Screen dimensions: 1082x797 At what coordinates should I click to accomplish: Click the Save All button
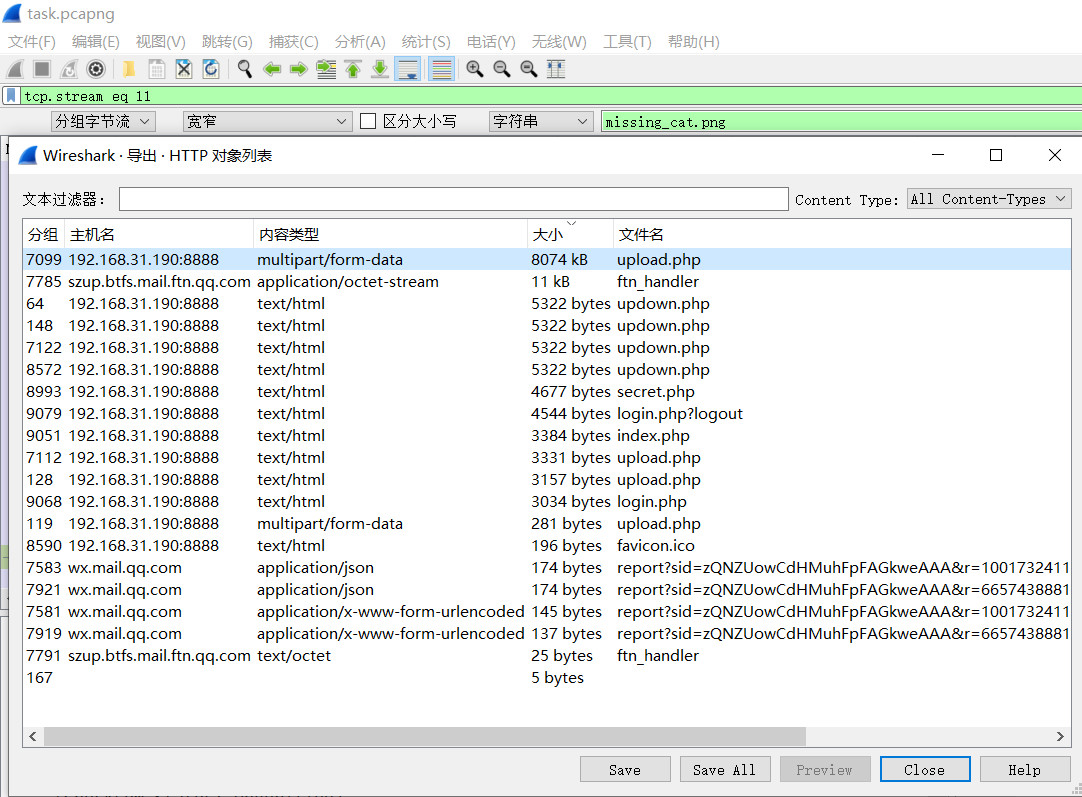tap(725, 769)
